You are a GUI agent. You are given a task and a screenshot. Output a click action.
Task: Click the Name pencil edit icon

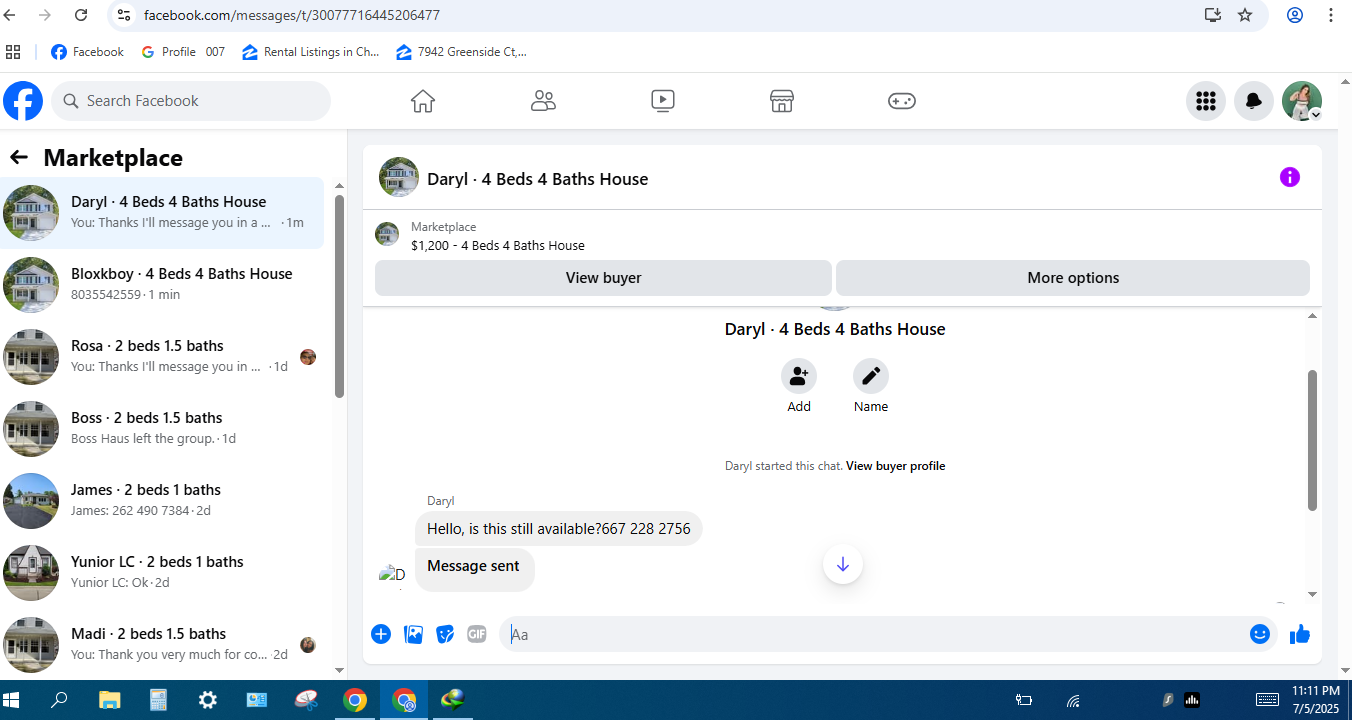pyautogui.click(x=871, y=376)
